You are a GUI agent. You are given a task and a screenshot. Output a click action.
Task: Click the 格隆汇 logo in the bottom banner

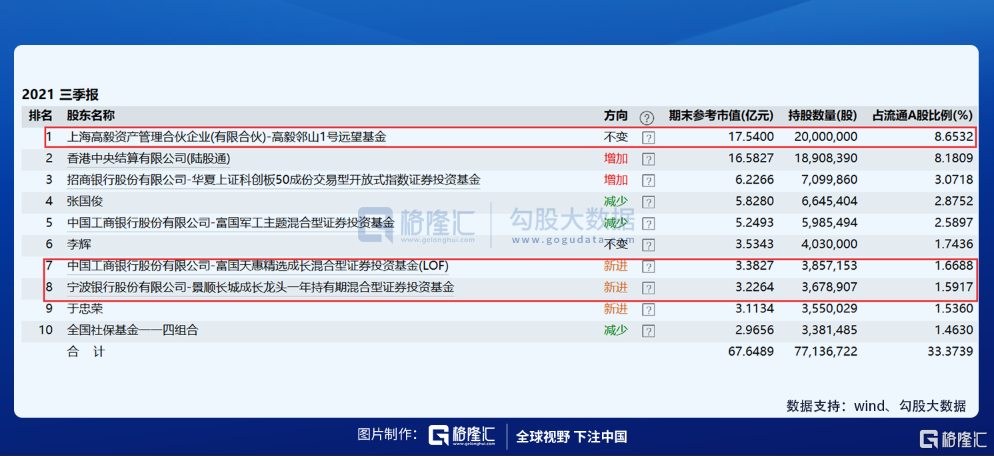(x=462, y=436)
